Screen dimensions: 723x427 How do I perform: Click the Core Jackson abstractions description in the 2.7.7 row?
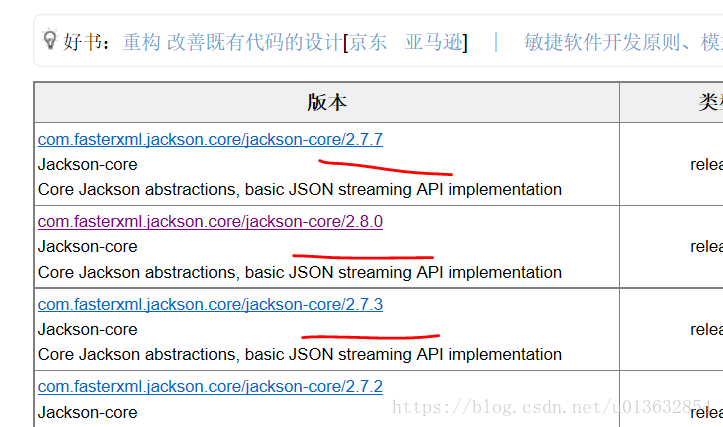point(300,190)
